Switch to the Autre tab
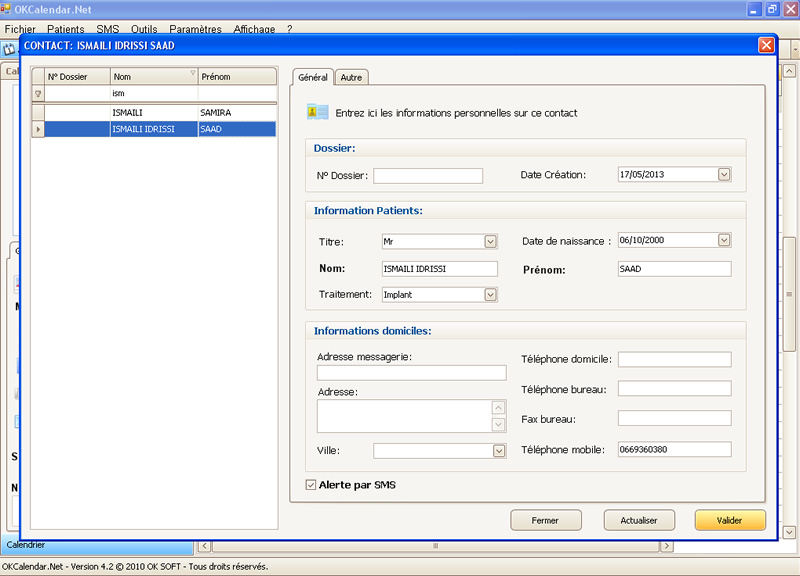Screen dimensions: 800x576 (x=351, y=78)
